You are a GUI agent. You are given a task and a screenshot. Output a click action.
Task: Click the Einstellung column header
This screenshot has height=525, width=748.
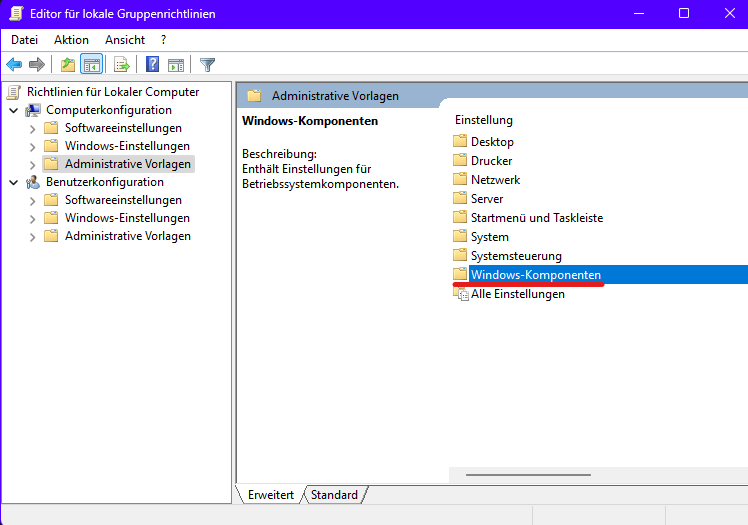tap(484, 120)
